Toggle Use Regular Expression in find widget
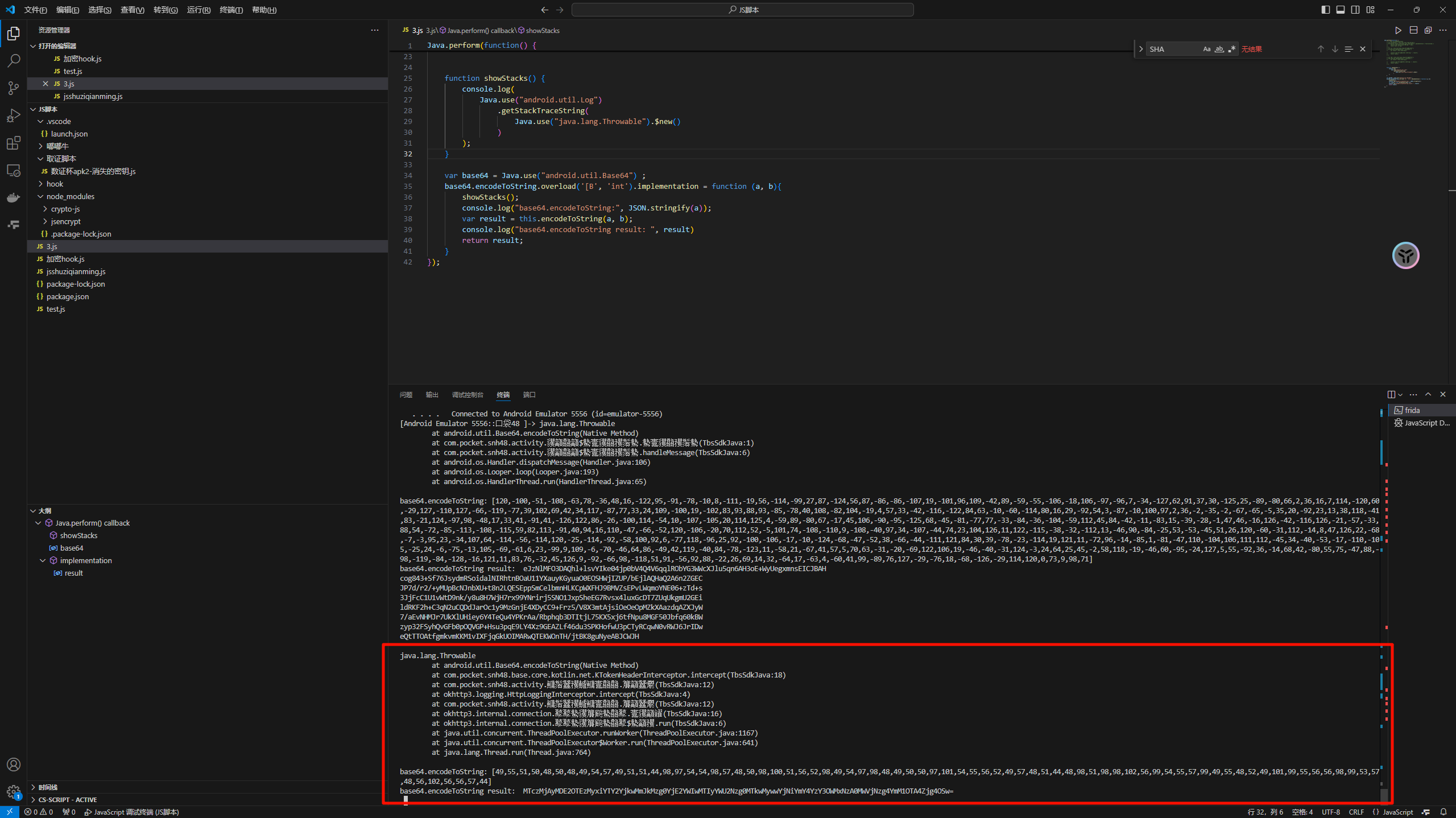This screenshot has width=1456, height=818. coord(1231,49)
